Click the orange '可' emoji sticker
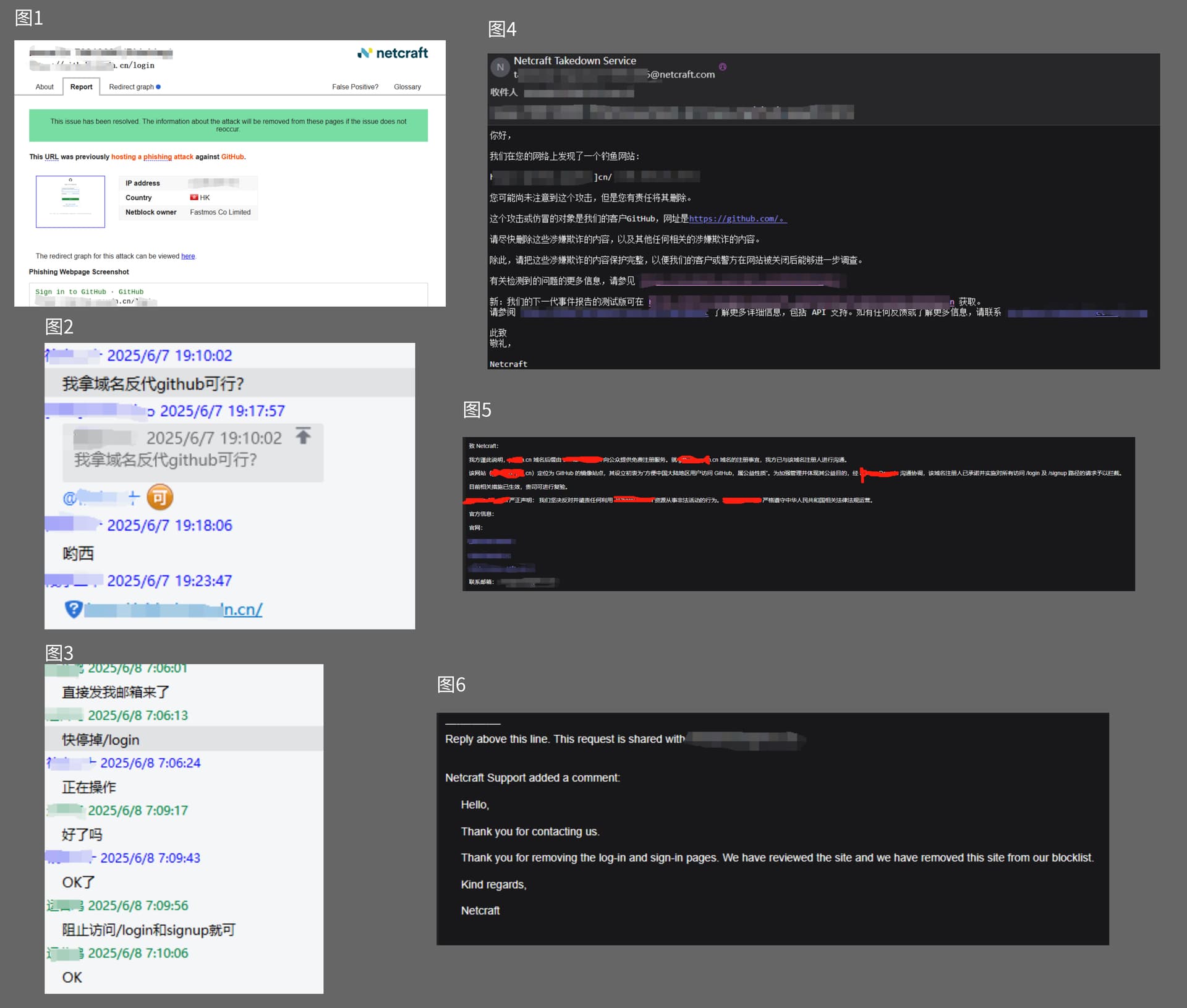 (x=160, y=497)
